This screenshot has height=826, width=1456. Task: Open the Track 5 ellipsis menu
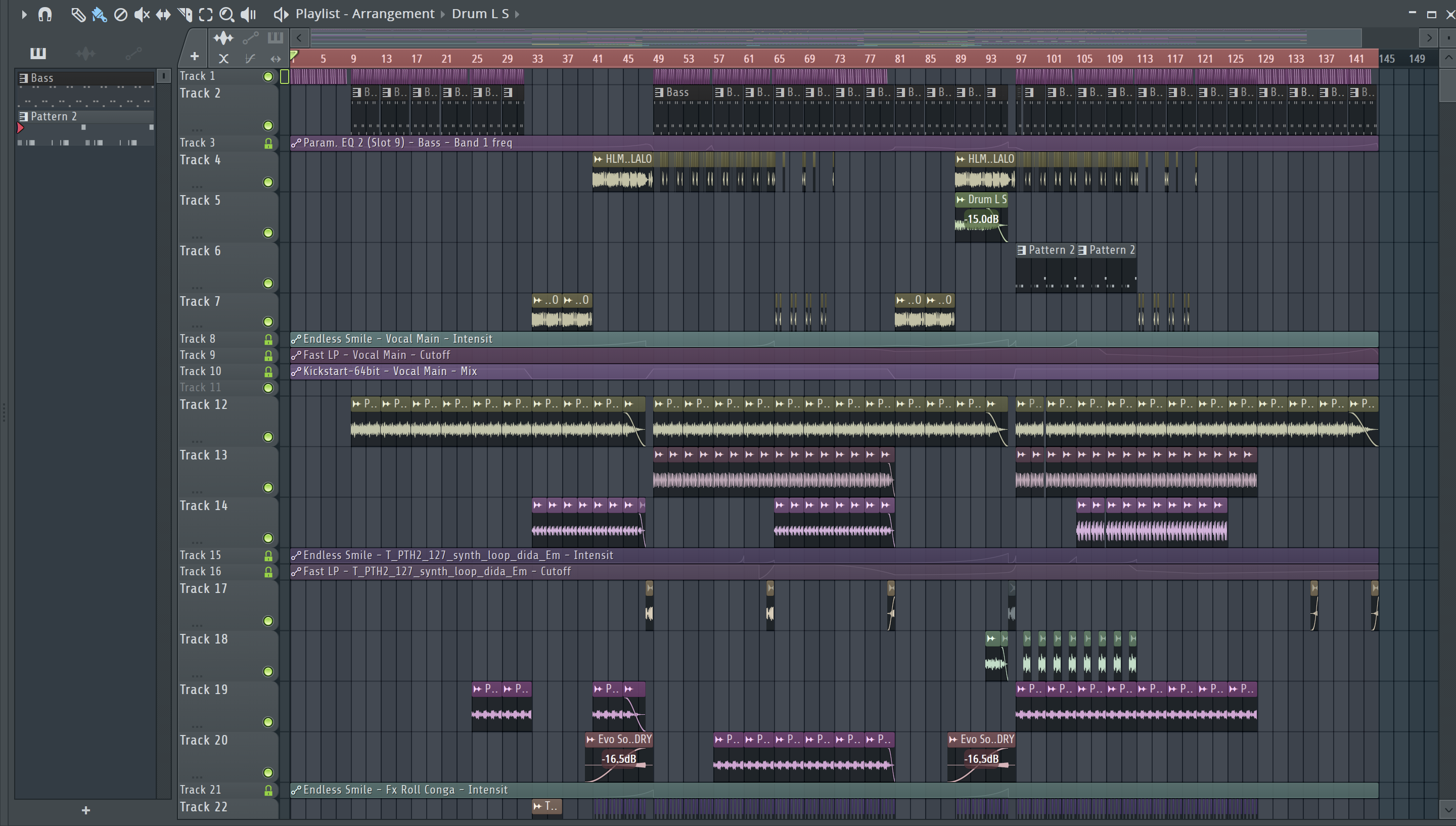click(197, 237)
